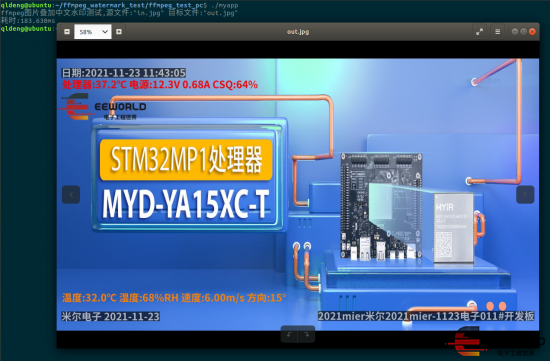Rotate the image counter-clockwise
The width and height of the screenshot is (550, 361).
click(x=289, y=335)
